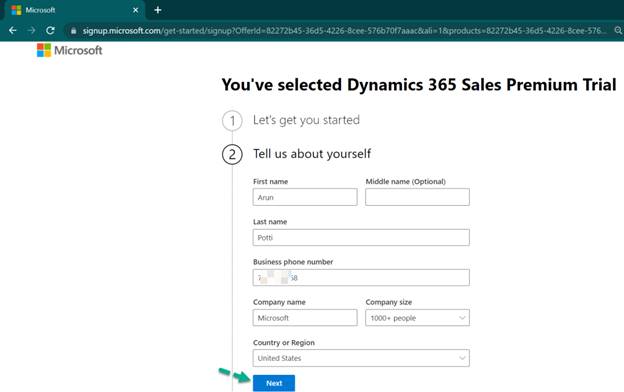Open a new tab with plus icon

pos(158,10)
